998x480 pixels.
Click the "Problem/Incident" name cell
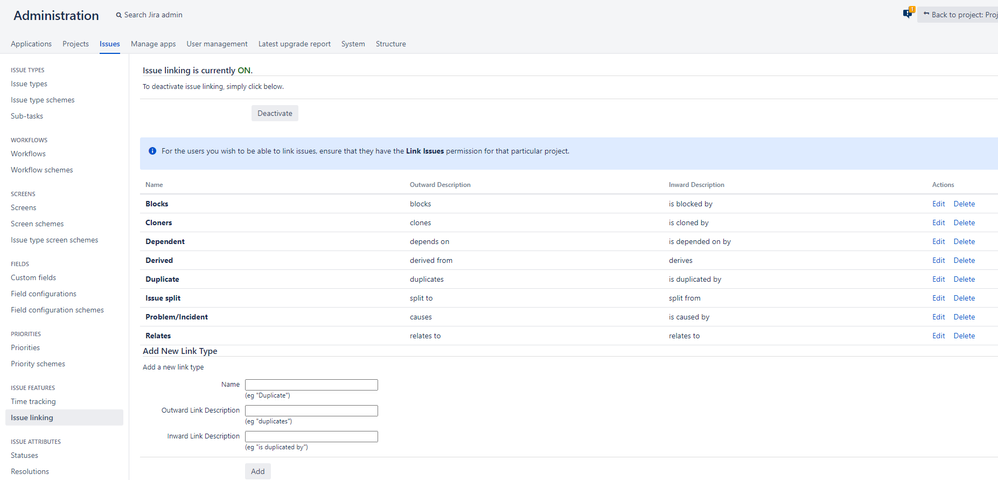point(176,316)
